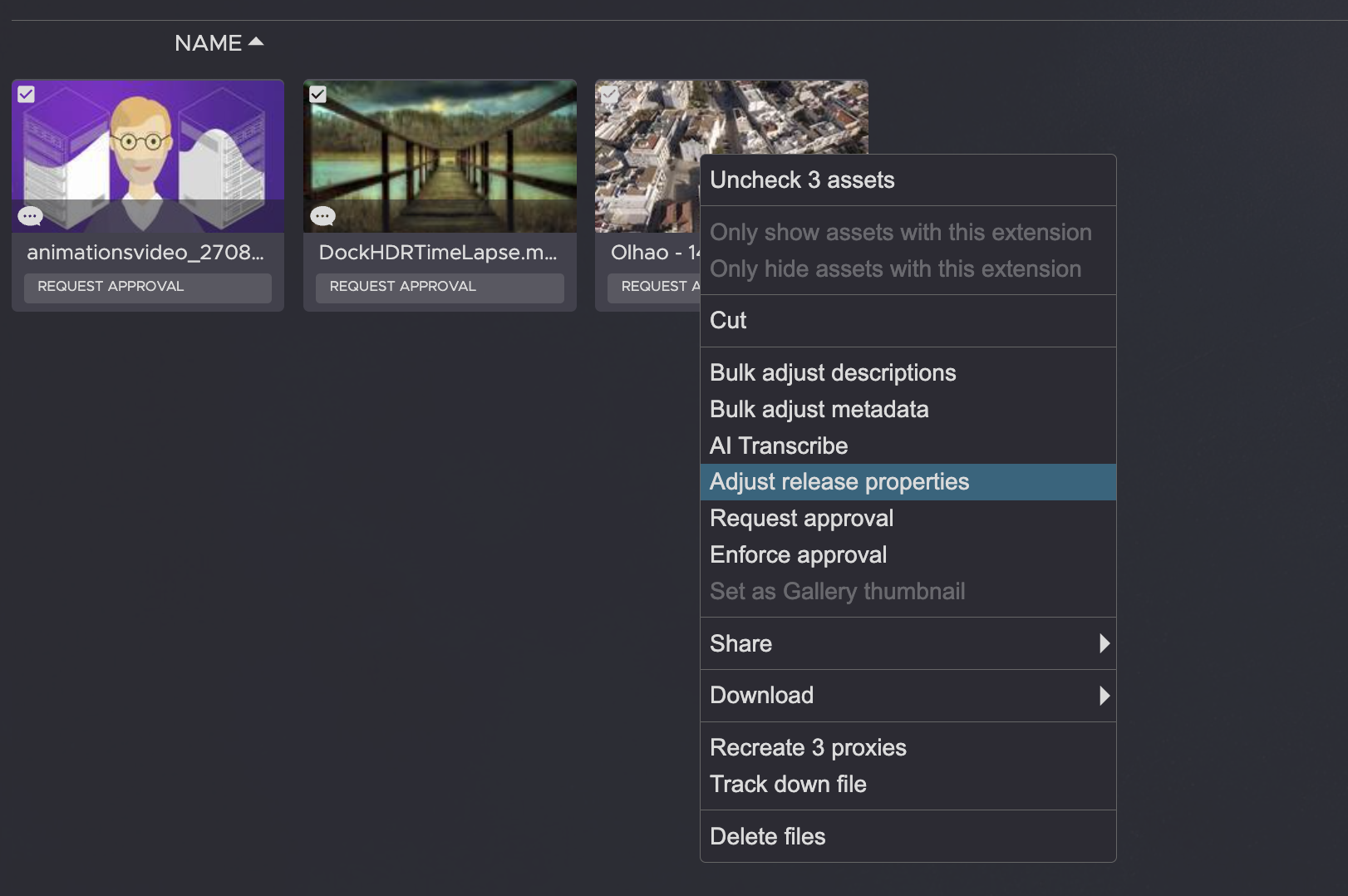Expand the Download submenu arrow
This screenshot has width=1348, height=896.
click(1104, 696)
